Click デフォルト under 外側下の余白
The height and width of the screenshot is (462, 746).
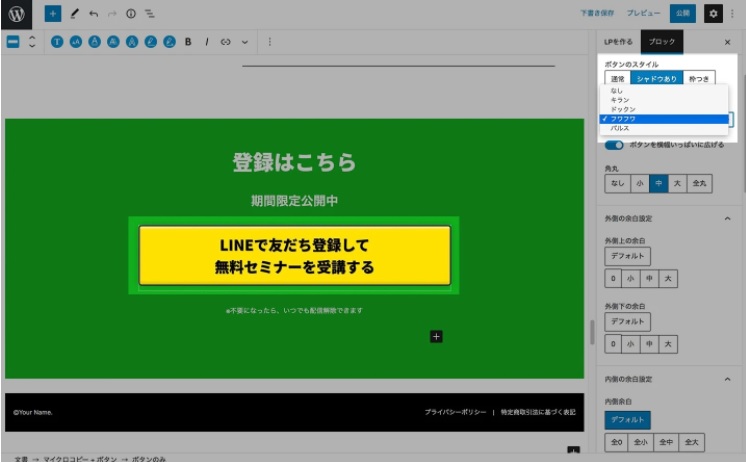[628, 322]
